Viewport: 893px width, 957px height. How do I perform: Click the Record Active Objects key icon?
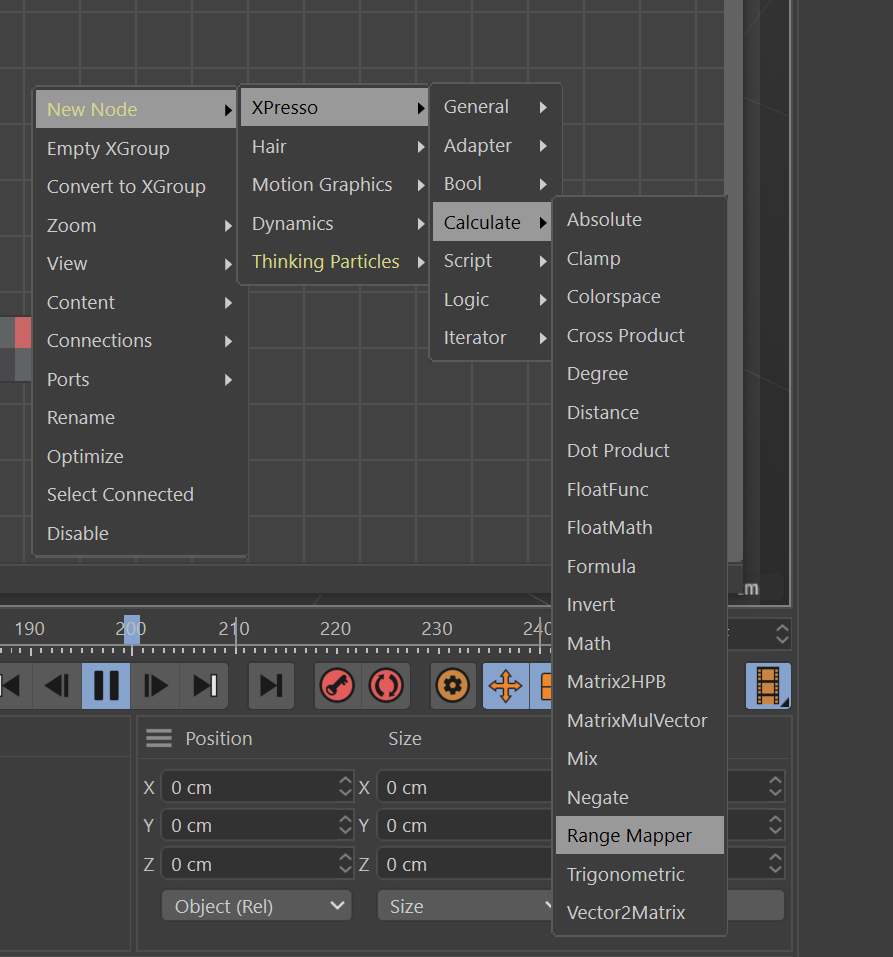click(x=337, y=686)
